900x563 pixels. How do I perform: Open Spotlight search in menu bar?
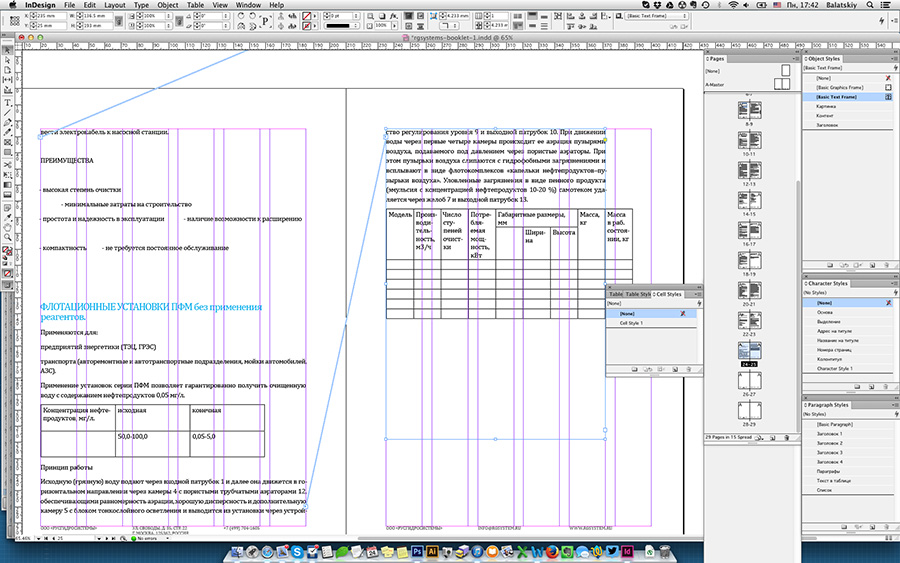tap(870, 5)
